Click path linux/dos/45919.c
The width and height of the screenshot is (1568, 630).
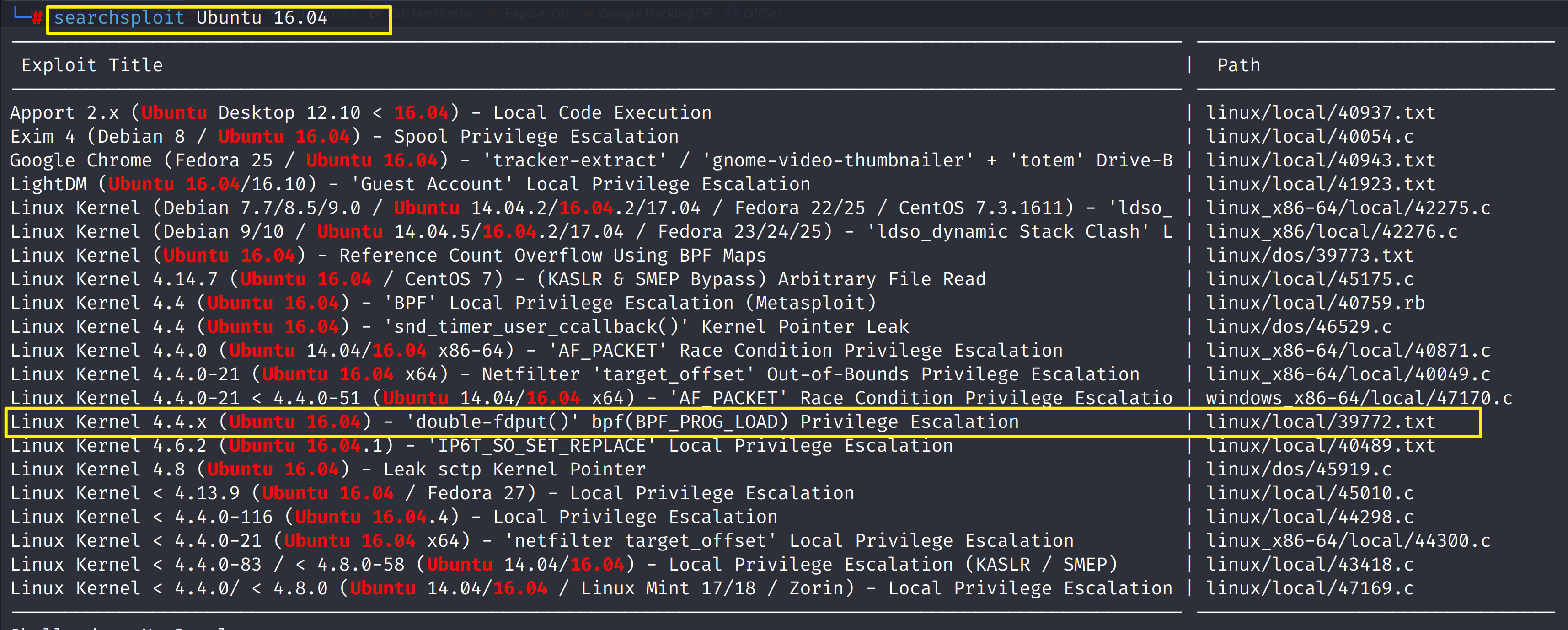[x=1298, y=469]
